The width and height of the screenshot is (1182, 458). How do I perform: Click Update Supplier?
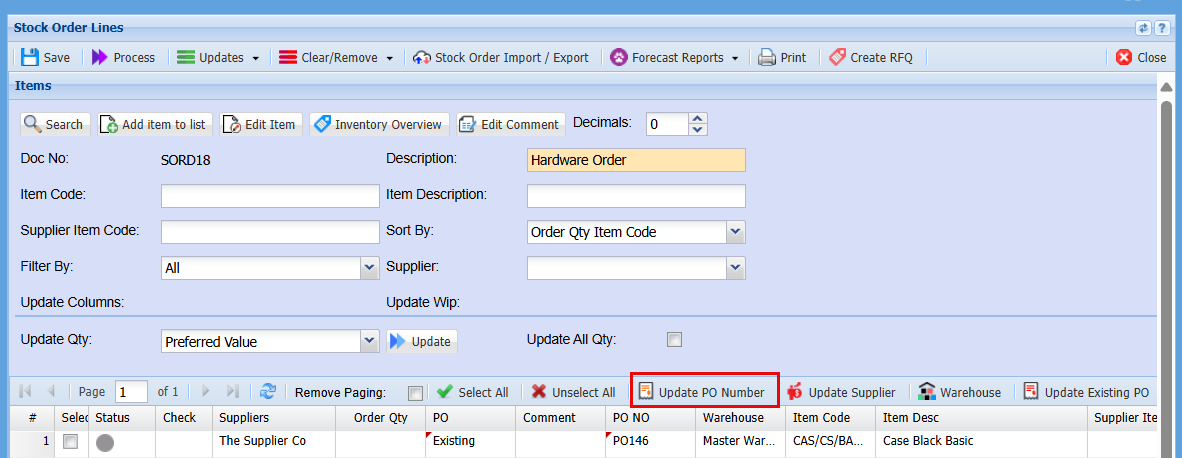point(841,392)
